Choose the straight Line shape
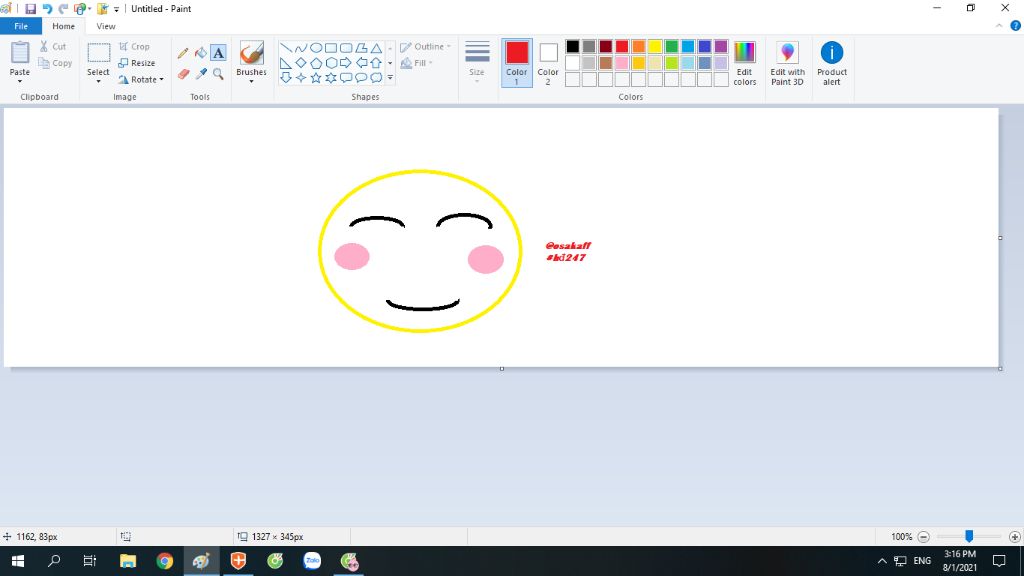1024x576 pixels. click(x=286, y=48)
